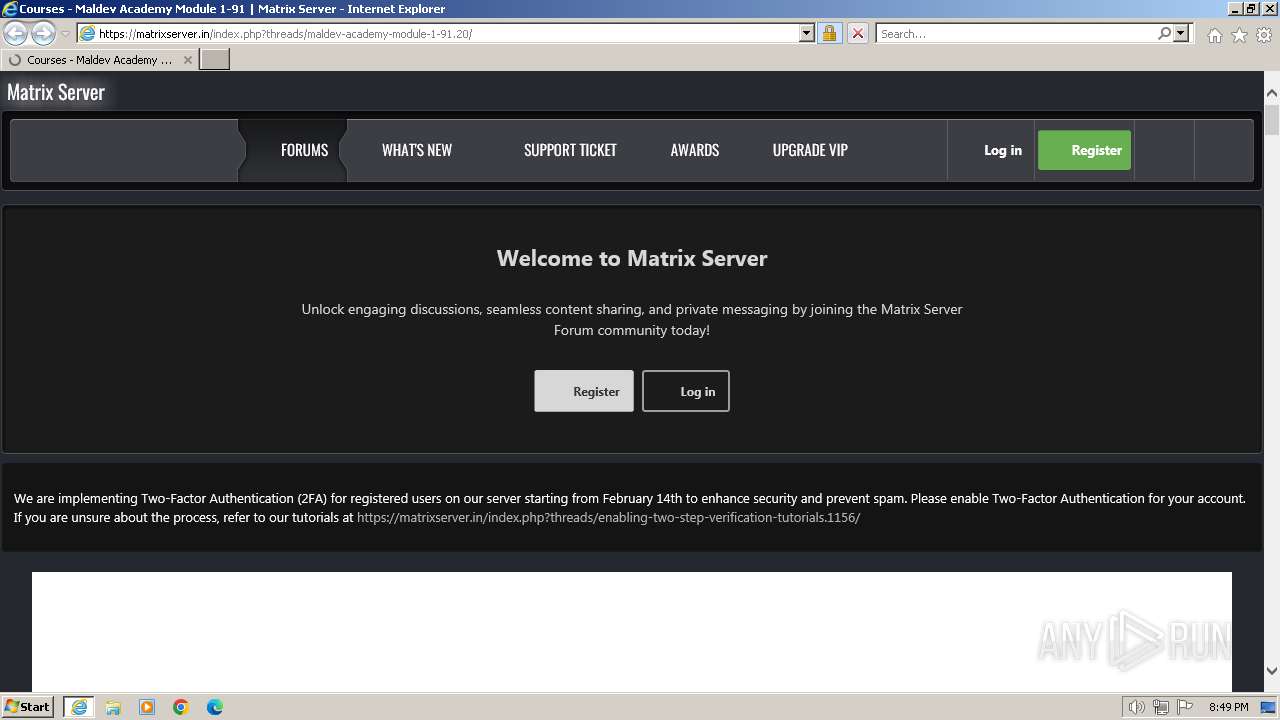Close the Courses - Maldev Academy tab
Image resolution: width=1280 pixels, height=720 pixels.
[x=187, y=60]
